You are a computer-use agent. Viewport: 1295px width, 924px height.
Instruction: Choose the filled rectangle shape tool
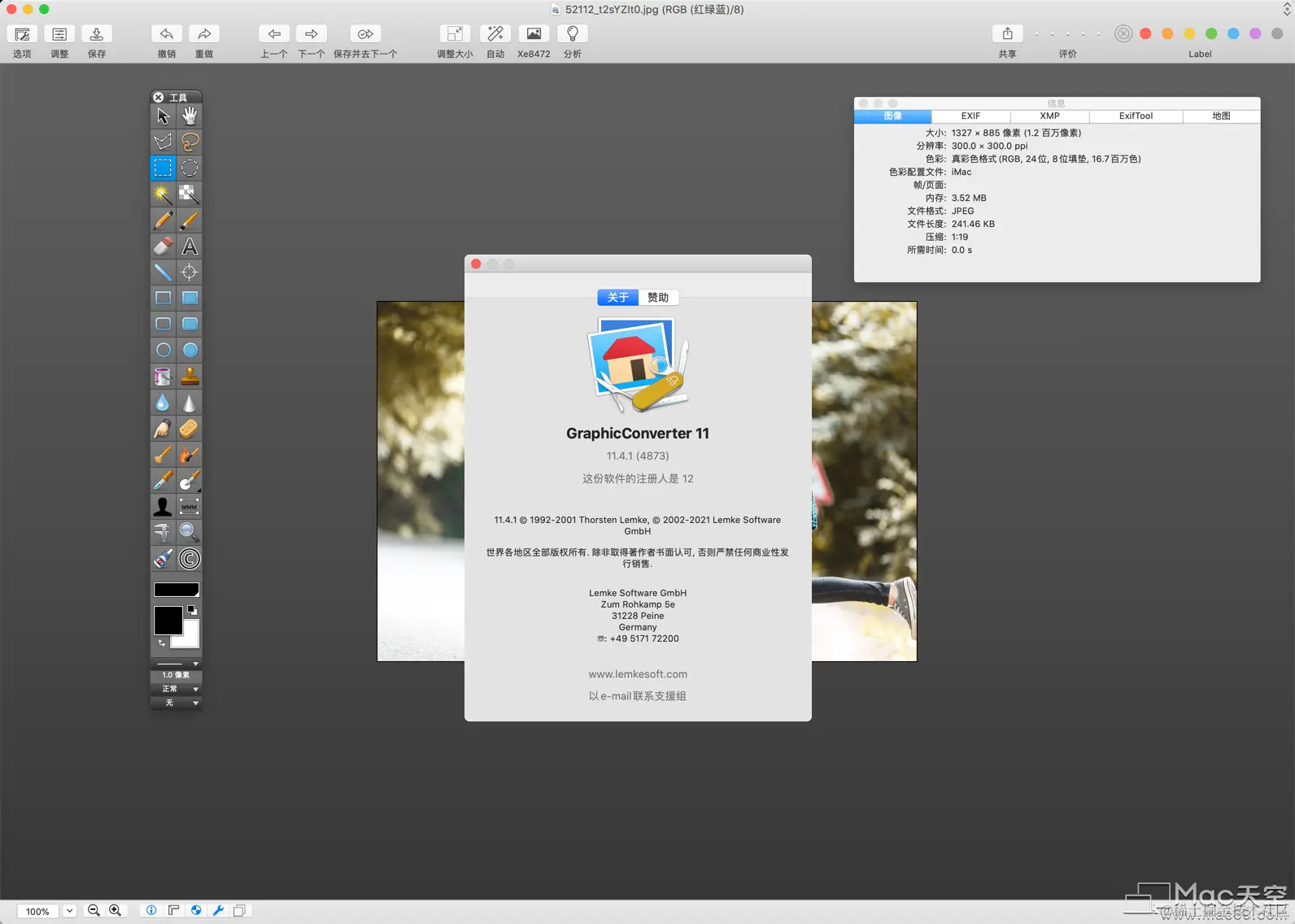pyautogui.click(x=190, y=299)
